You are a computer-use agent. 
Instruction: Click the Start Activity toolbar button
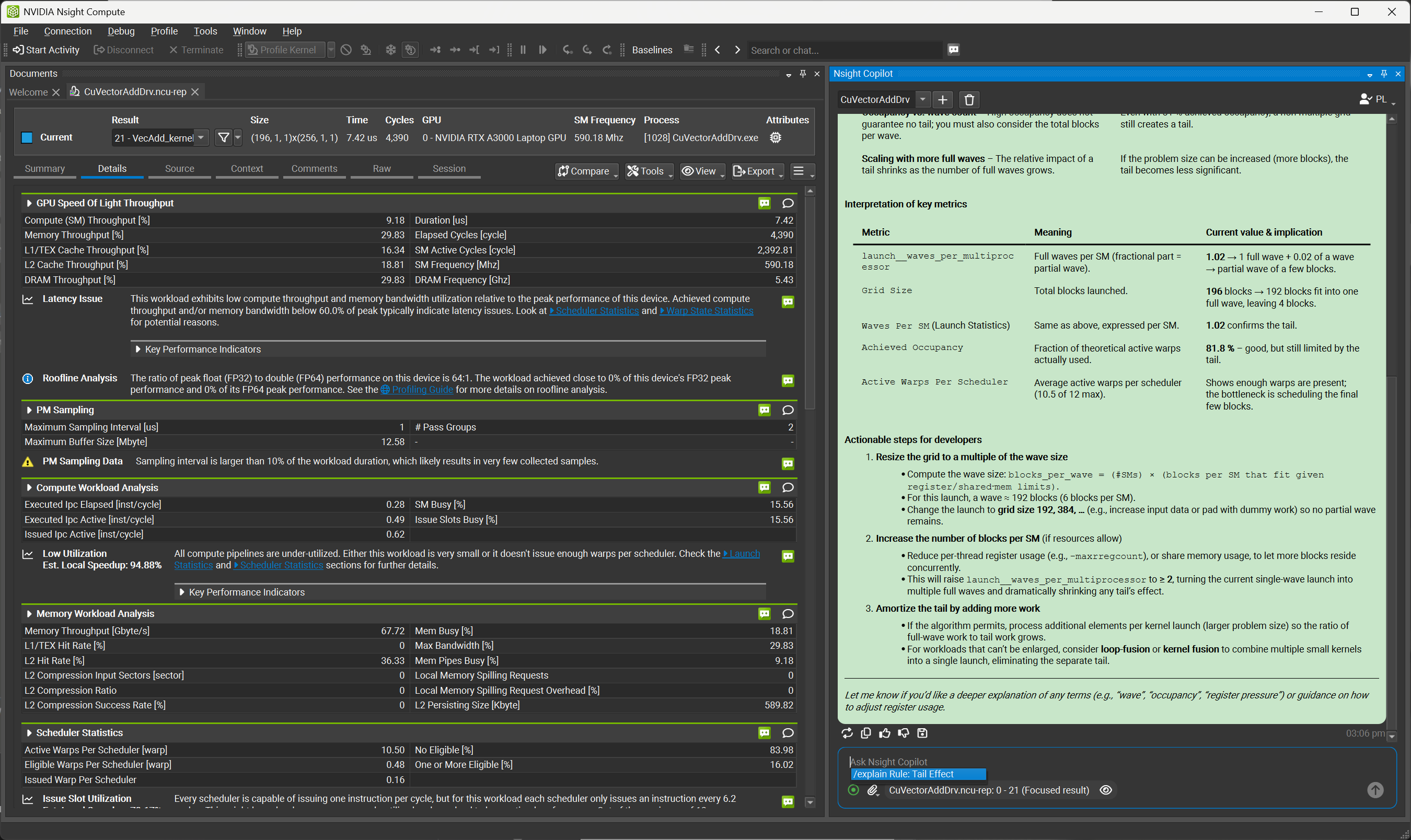coord(46,50)
